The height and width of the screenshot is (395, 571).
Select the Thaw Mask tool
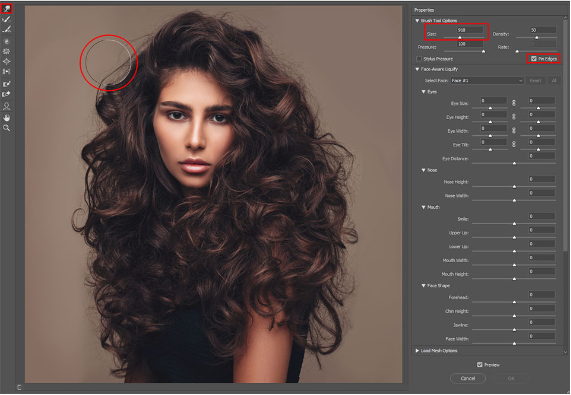[7, 94]
